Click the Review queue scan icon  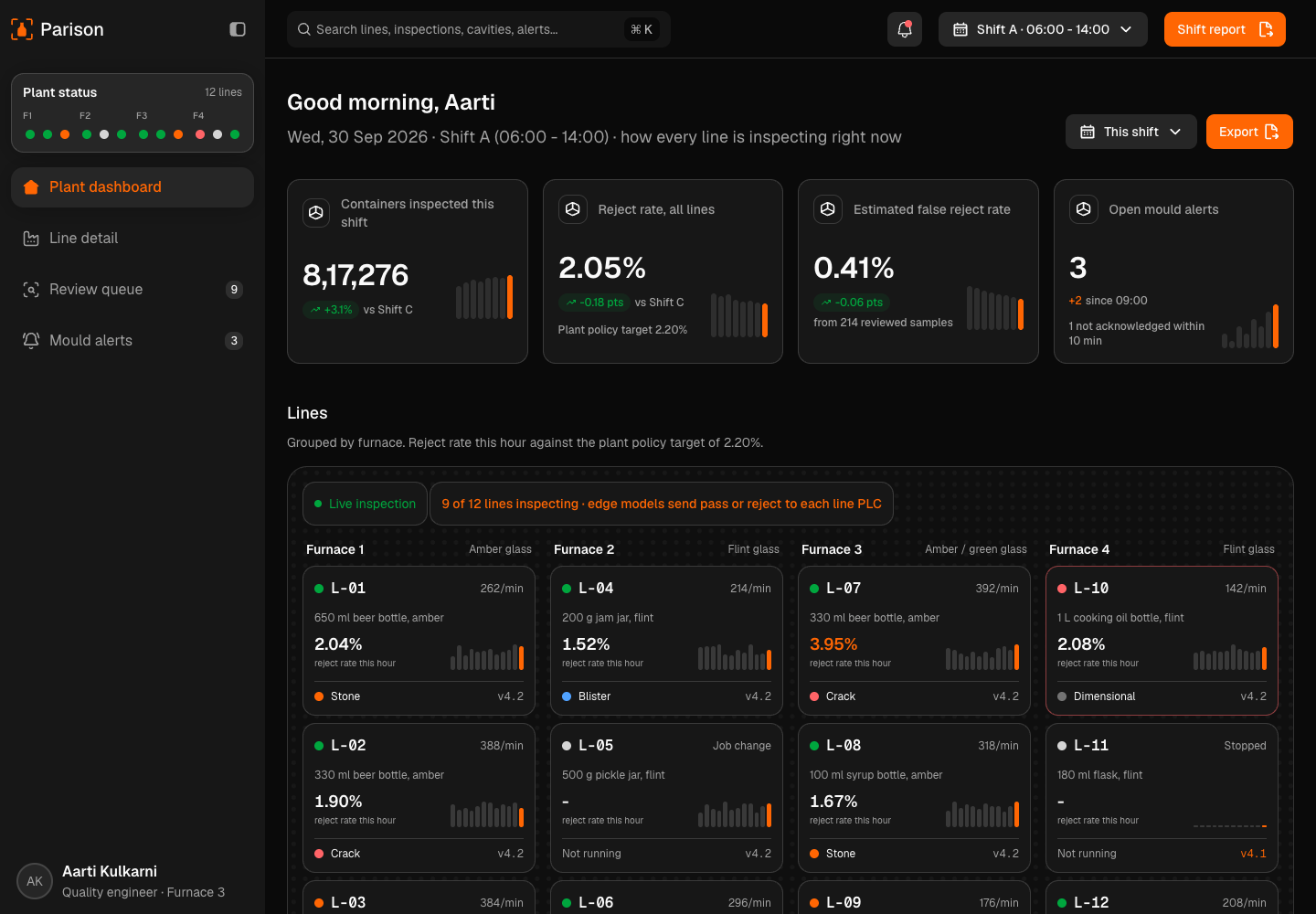pos(31,290)
